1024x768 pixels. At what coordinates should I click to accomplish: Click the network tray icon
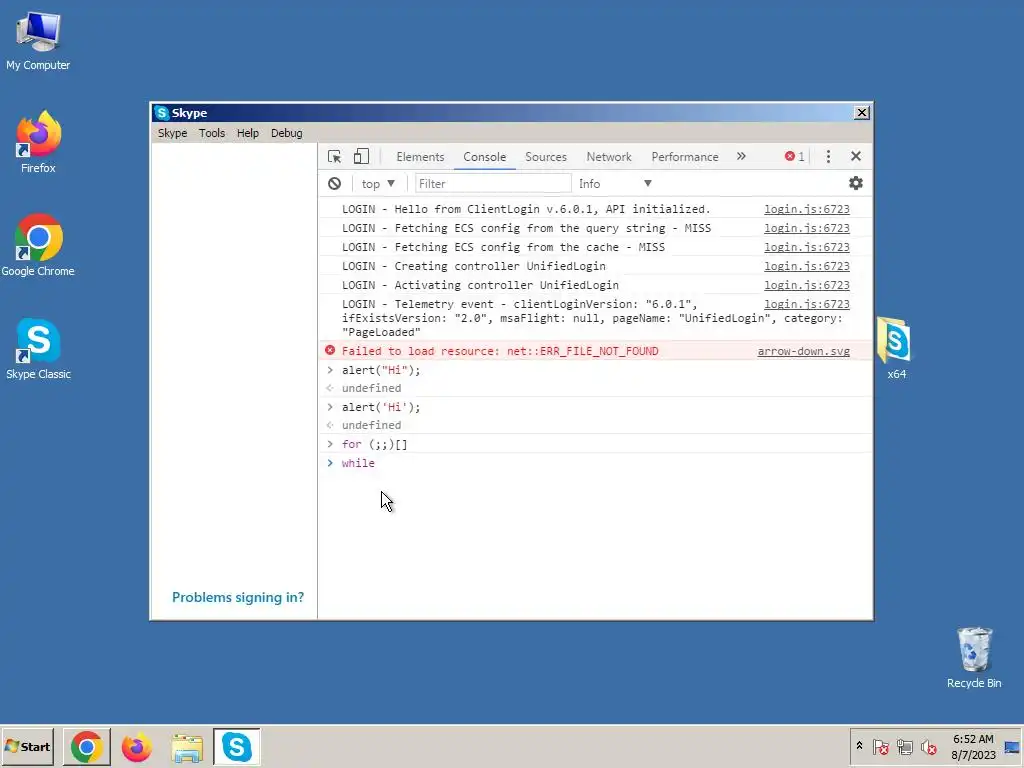904,746
